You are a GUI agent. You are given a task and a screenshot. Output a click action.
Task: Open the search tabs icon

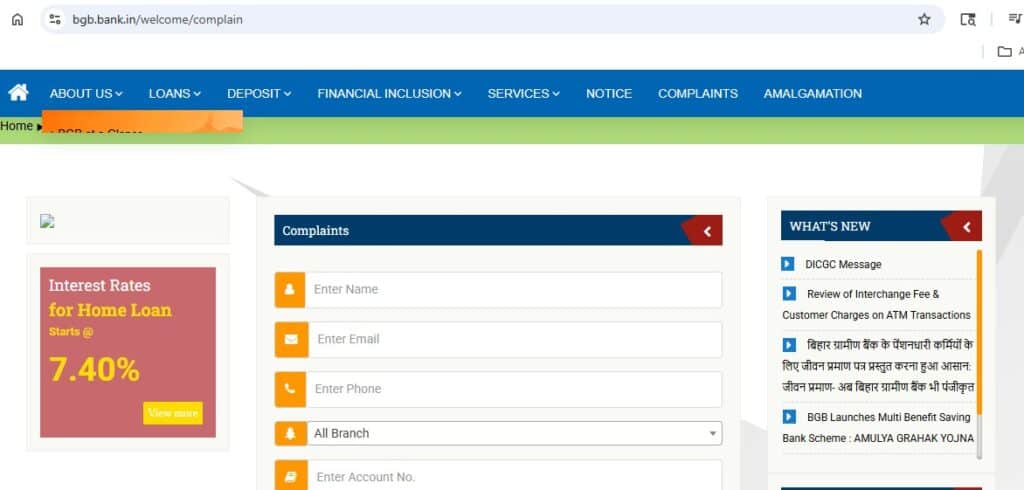click(968, 20)
